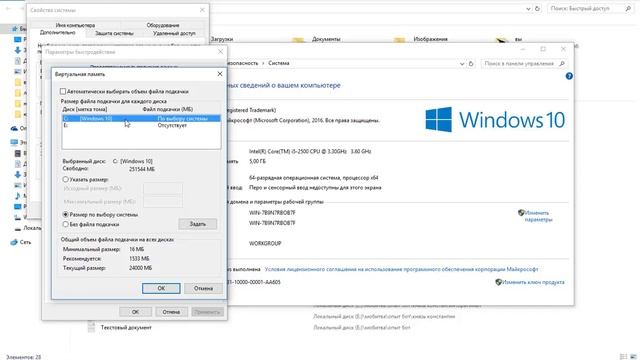Image resolution: width=640 pixels, height=360 pixels.
Task: Open the Документы folder icon in Explorer
Action: (x=298, y=40)
